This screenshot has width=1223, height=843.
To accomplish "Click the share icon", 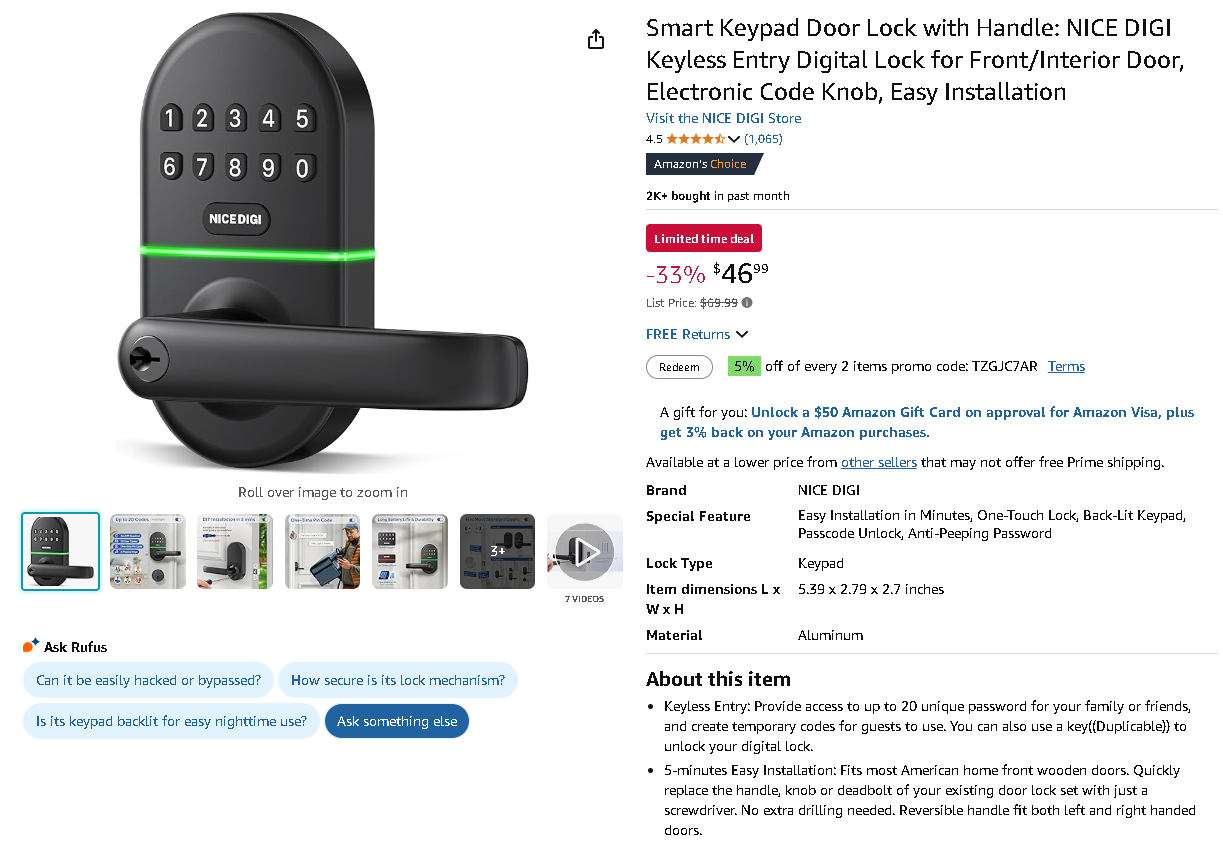I will coord(595,39).
